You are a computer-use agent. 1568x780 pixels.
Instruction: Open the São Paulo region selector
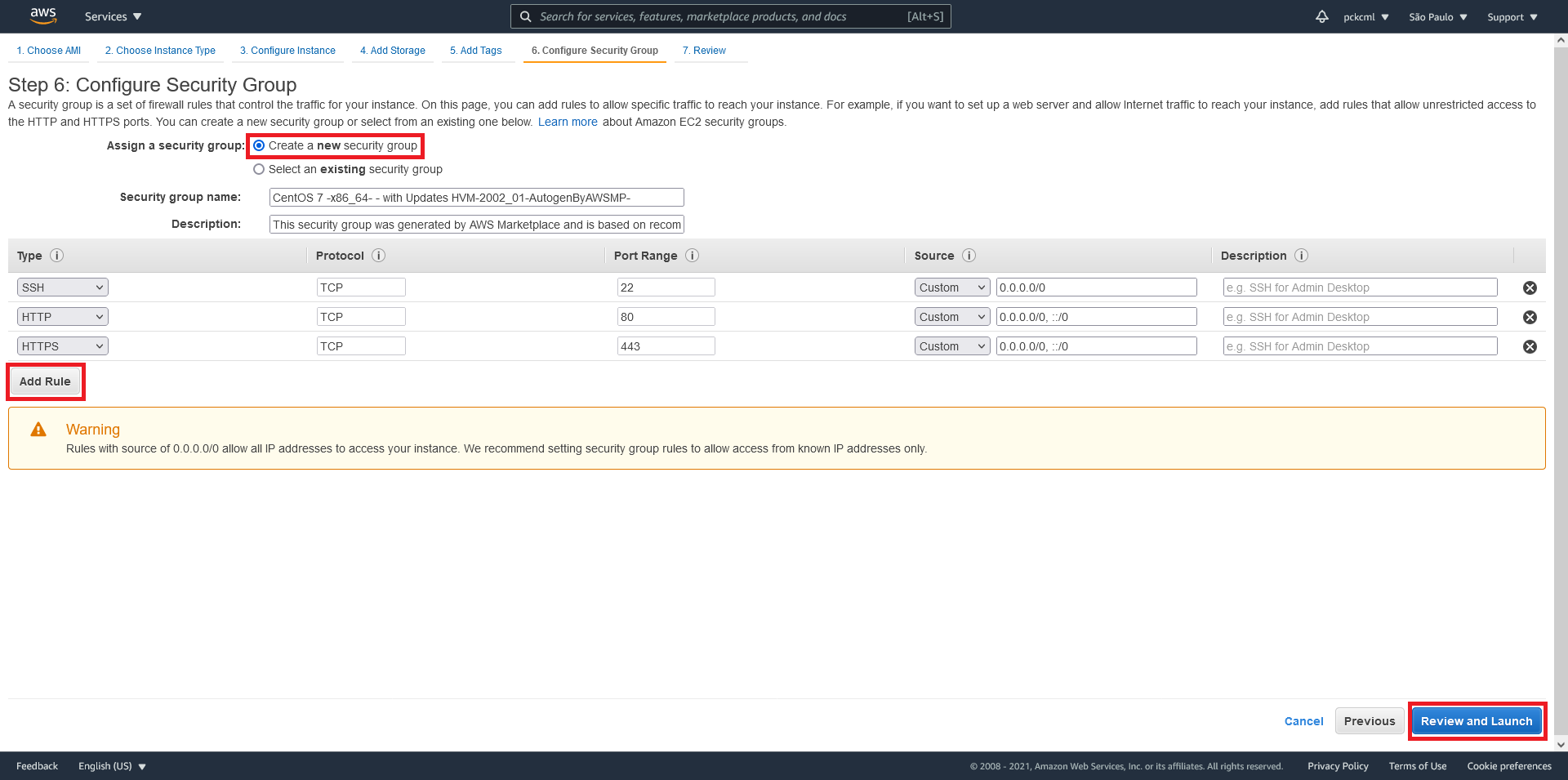click(x=1437, y=16)
